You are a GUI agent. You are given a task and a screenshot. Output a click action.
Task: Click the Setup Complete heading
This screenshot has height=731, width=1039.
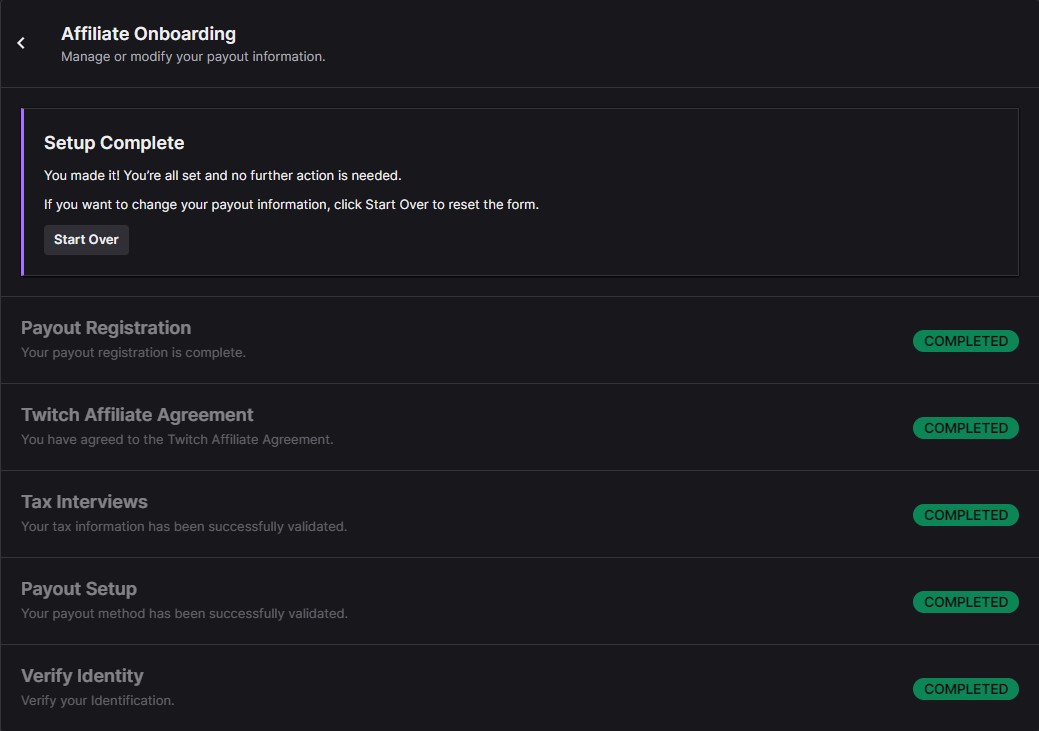click(x=114, y=143)
